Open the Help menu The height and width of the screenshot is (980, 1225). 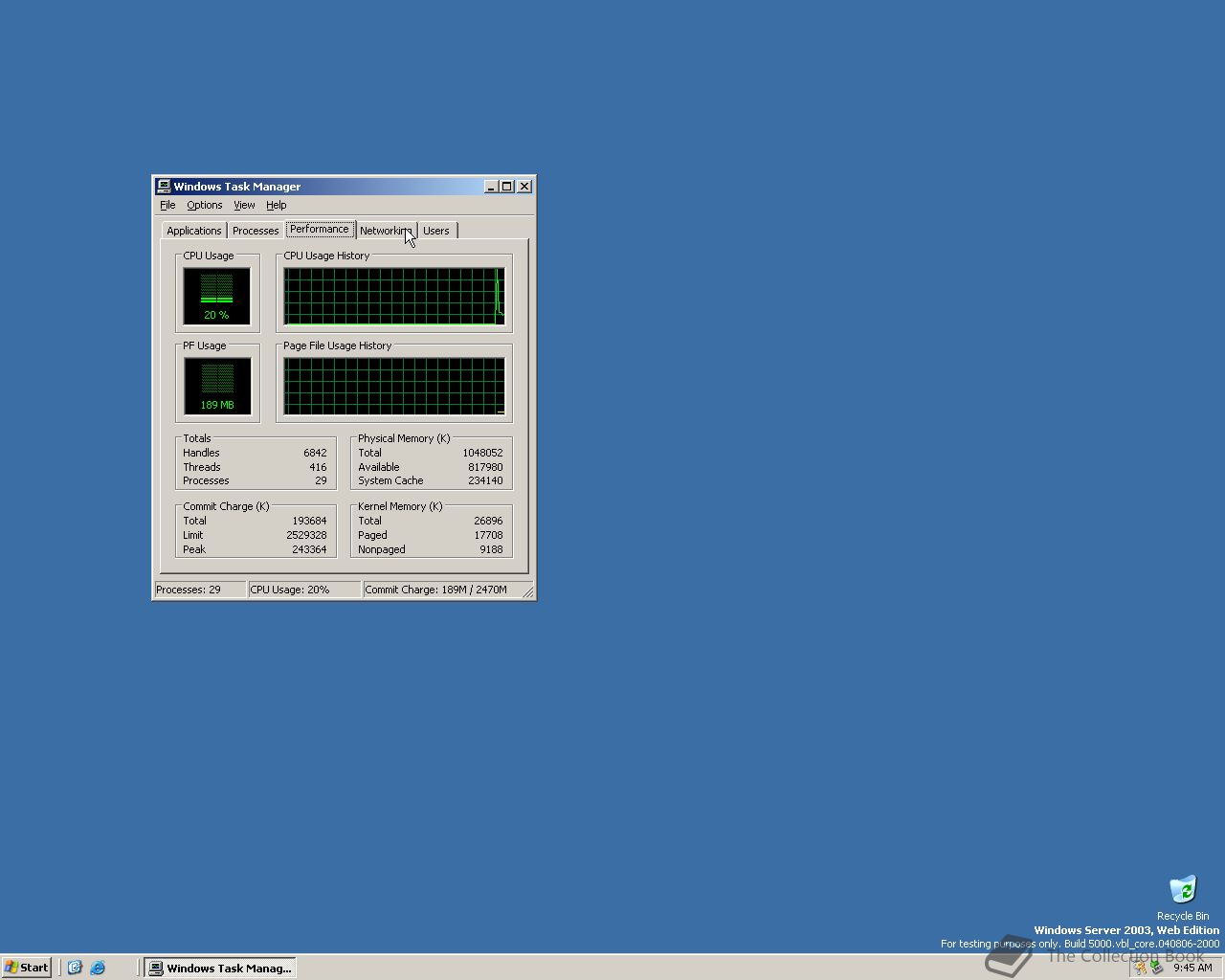pyautogui.click(x=276, y=205)
